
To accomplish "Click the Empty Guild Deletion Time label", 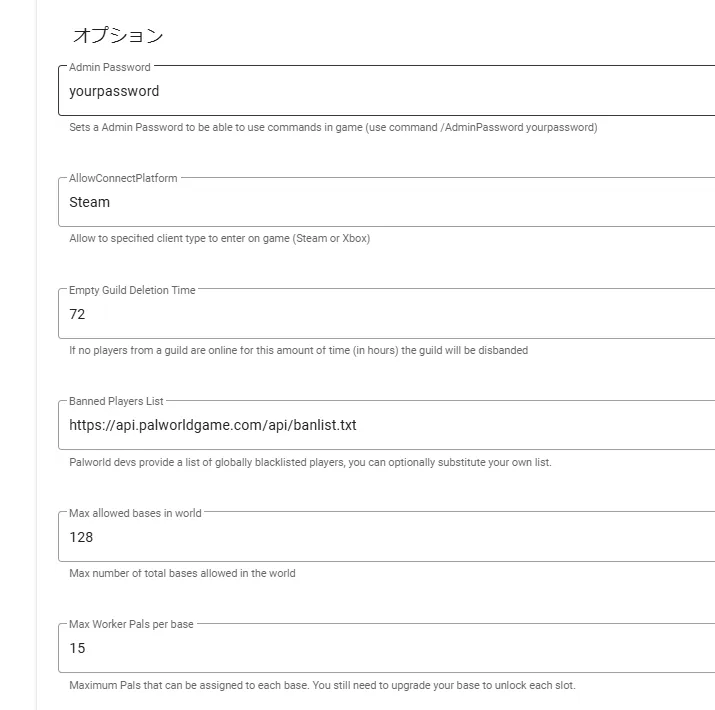I will click(132, 290).
